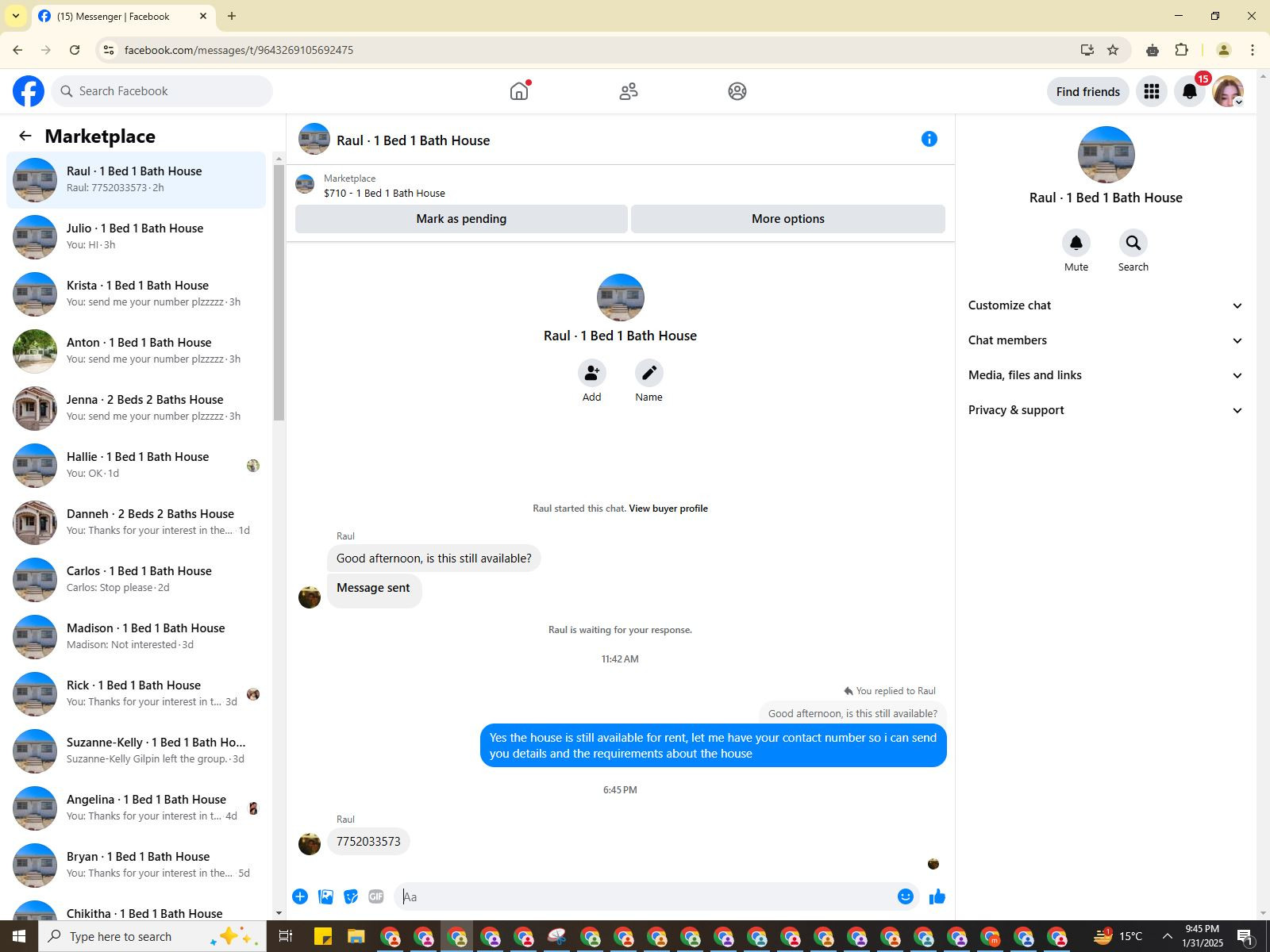Expand the Chat members section
Viewport: 1270px width, 952px height.
click(1105, 340)
